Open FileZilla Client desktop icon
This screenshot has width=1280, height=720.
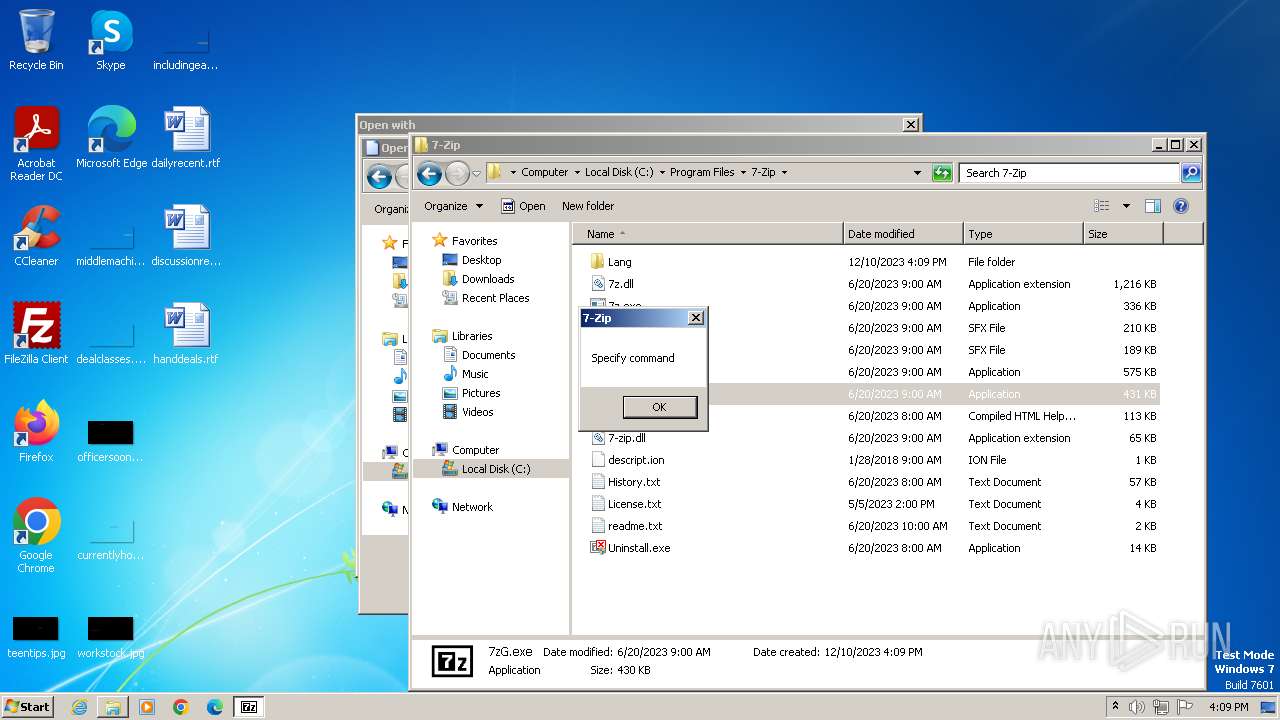click(36, 333)
